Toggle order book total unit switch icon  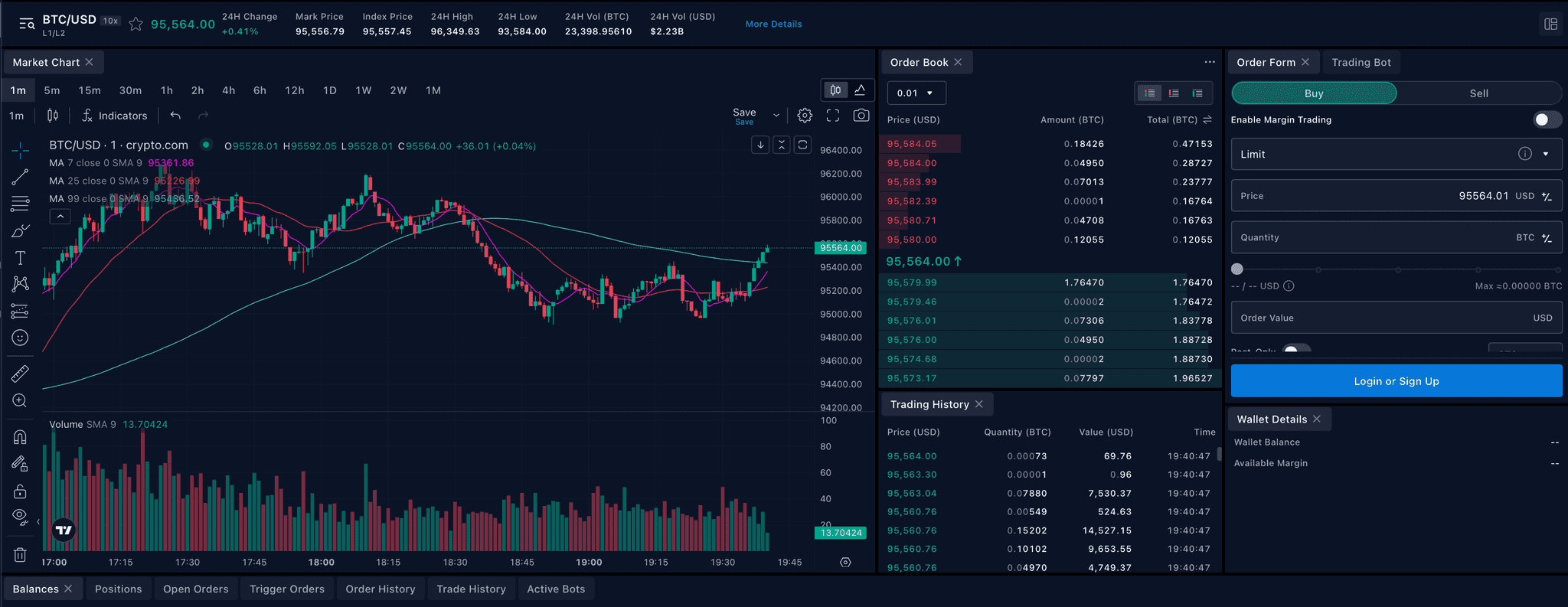[x=1207, y=119]
